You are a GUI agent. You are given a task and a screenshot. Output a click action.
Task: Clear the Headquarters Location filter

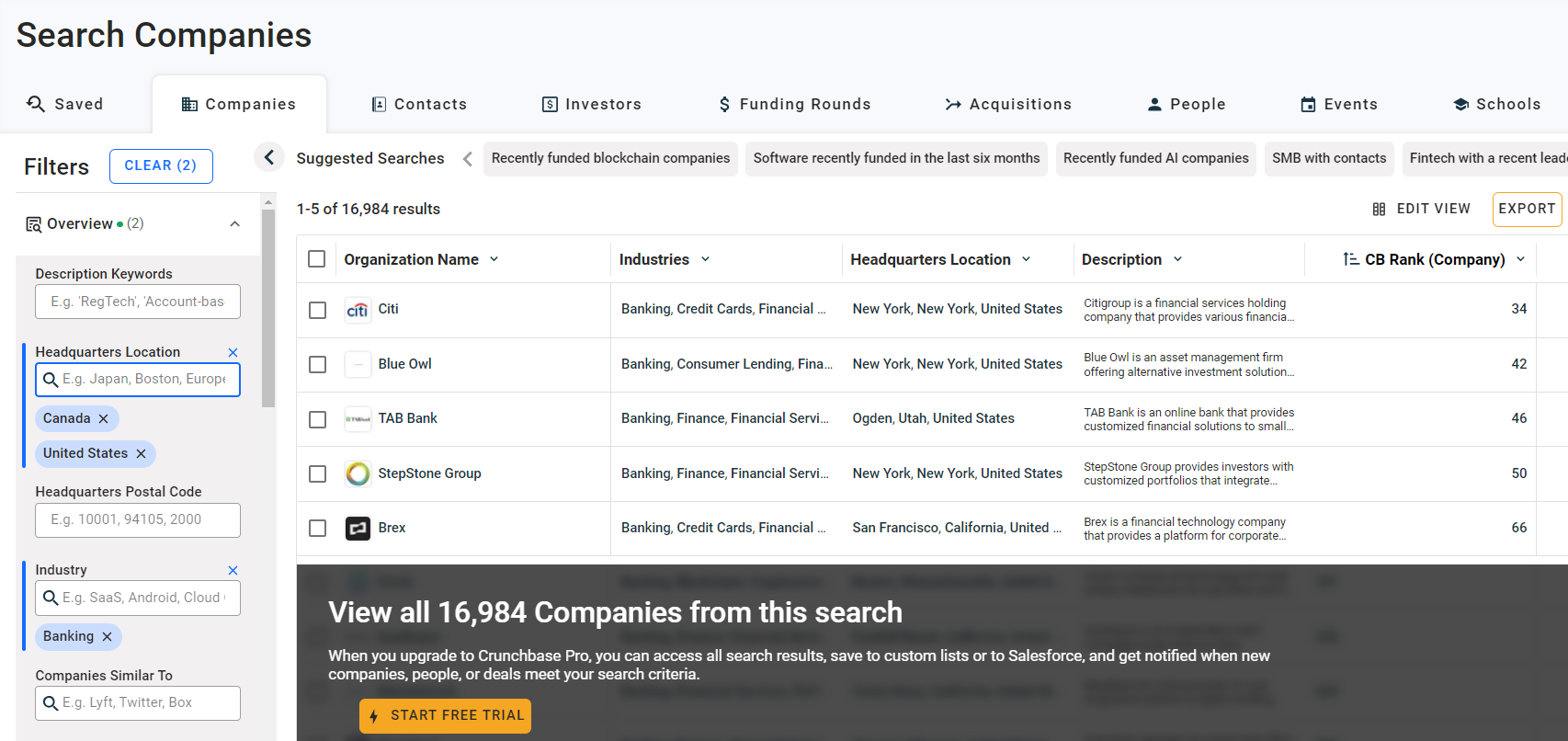click(x=233, y=352)
